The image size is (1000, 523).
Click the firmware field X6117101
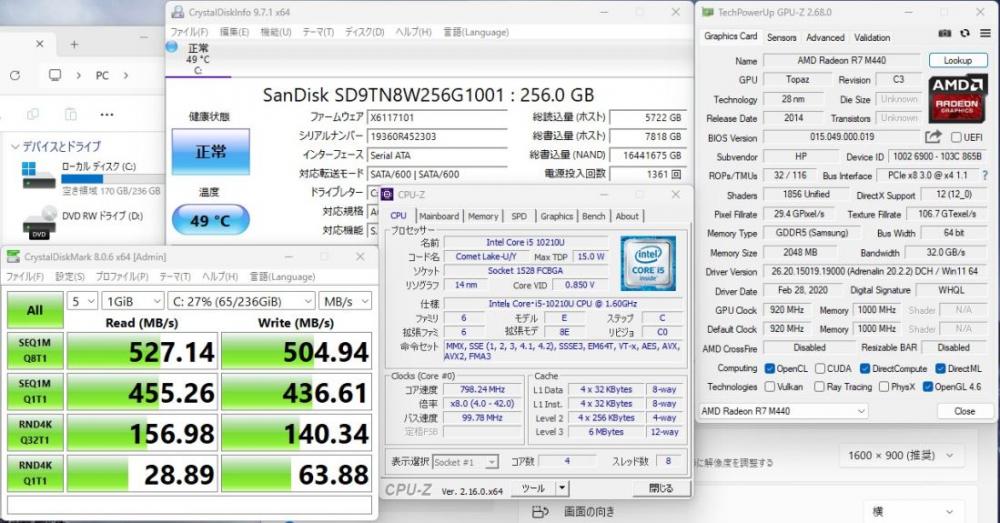[x=438, y=117]
